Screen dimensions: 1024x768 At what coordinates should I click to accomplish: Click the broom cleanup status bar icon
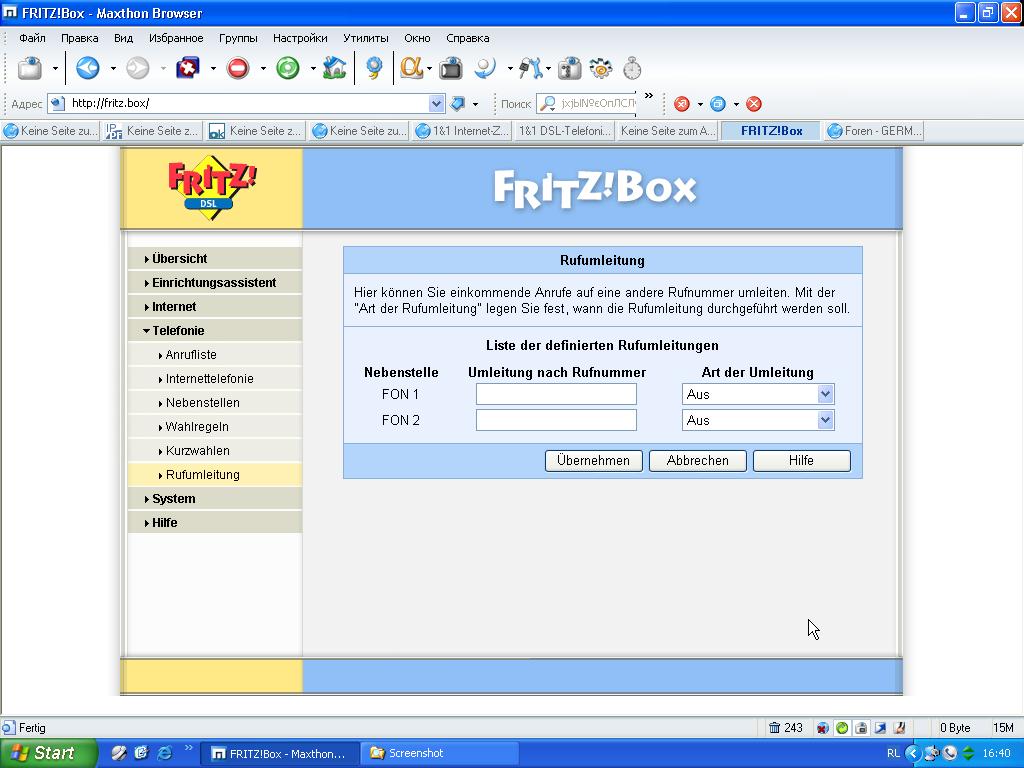click(x=899, y=728)
